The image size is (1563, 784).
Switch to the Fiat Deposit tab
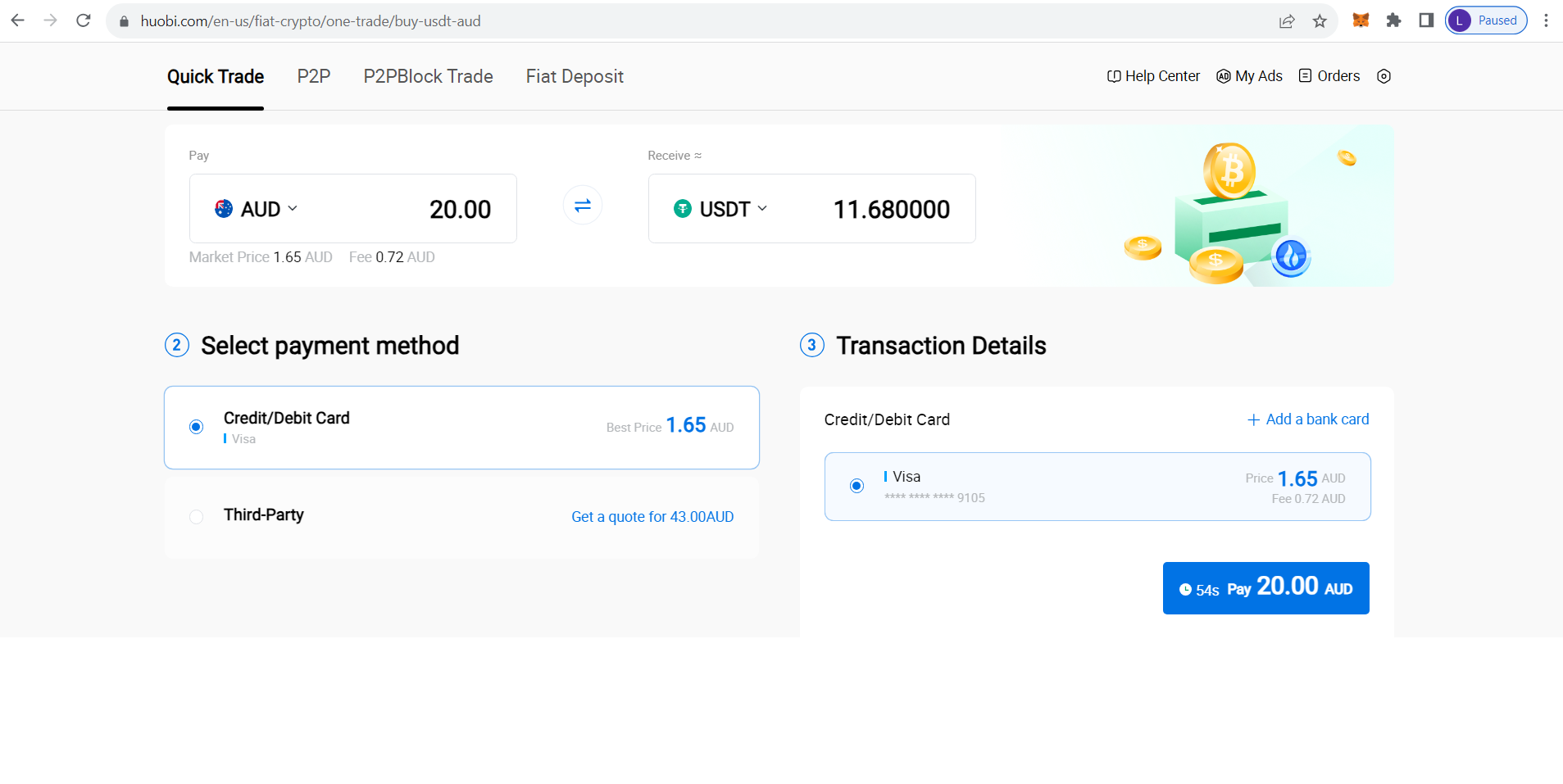(x=575, y=76)
